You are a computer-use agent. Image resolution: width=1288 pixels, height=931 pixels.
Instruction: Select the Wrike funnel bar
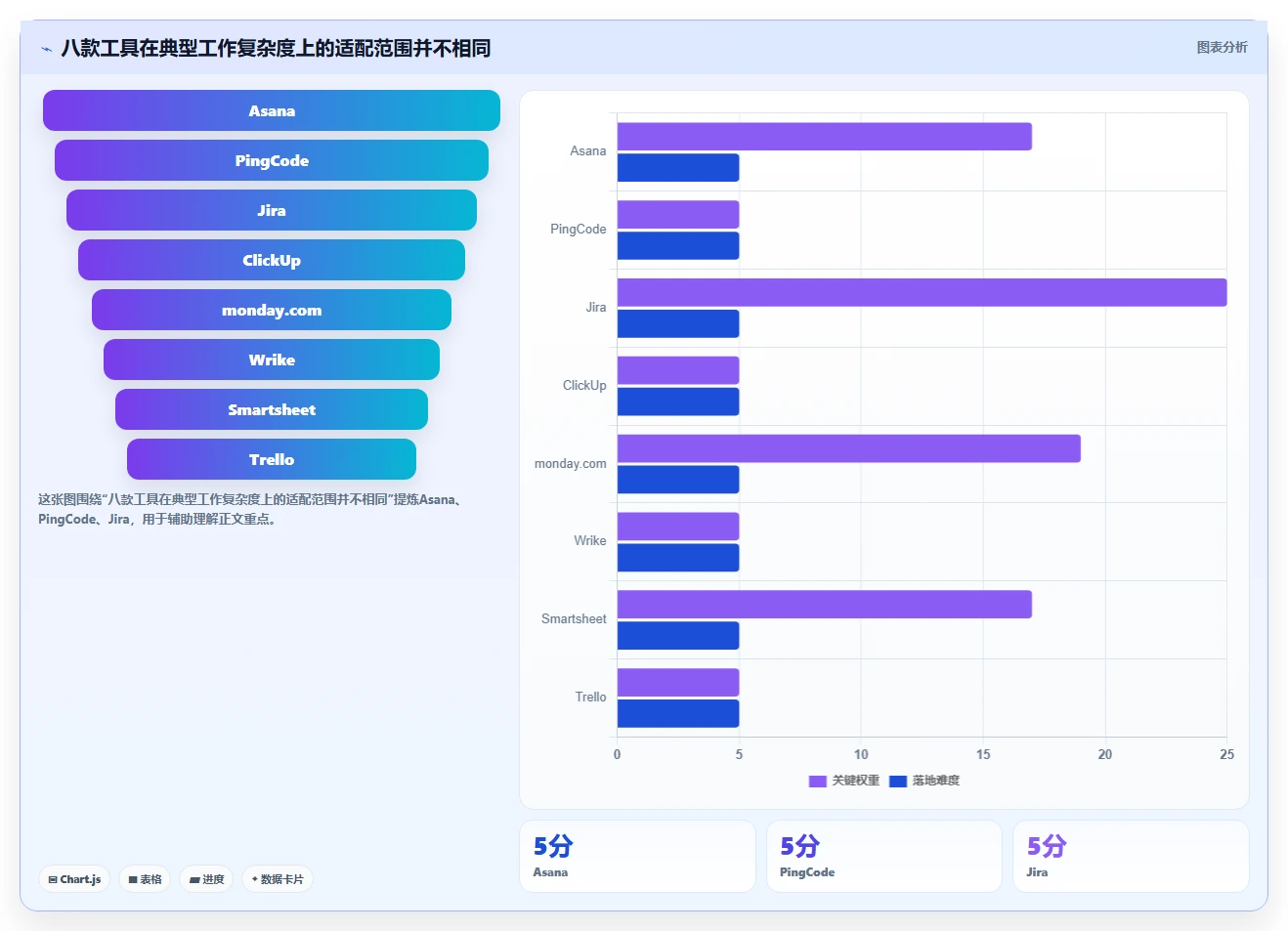(x=272, y=360)
